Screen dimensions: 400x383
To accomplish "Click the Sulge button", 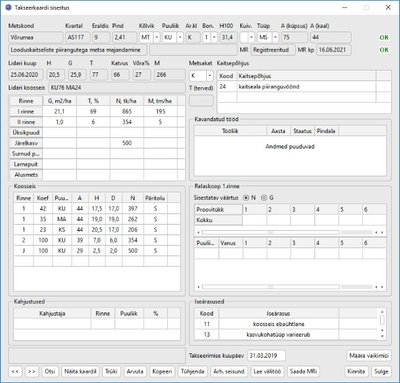I will pyautogui.click(x=381, y=371).
